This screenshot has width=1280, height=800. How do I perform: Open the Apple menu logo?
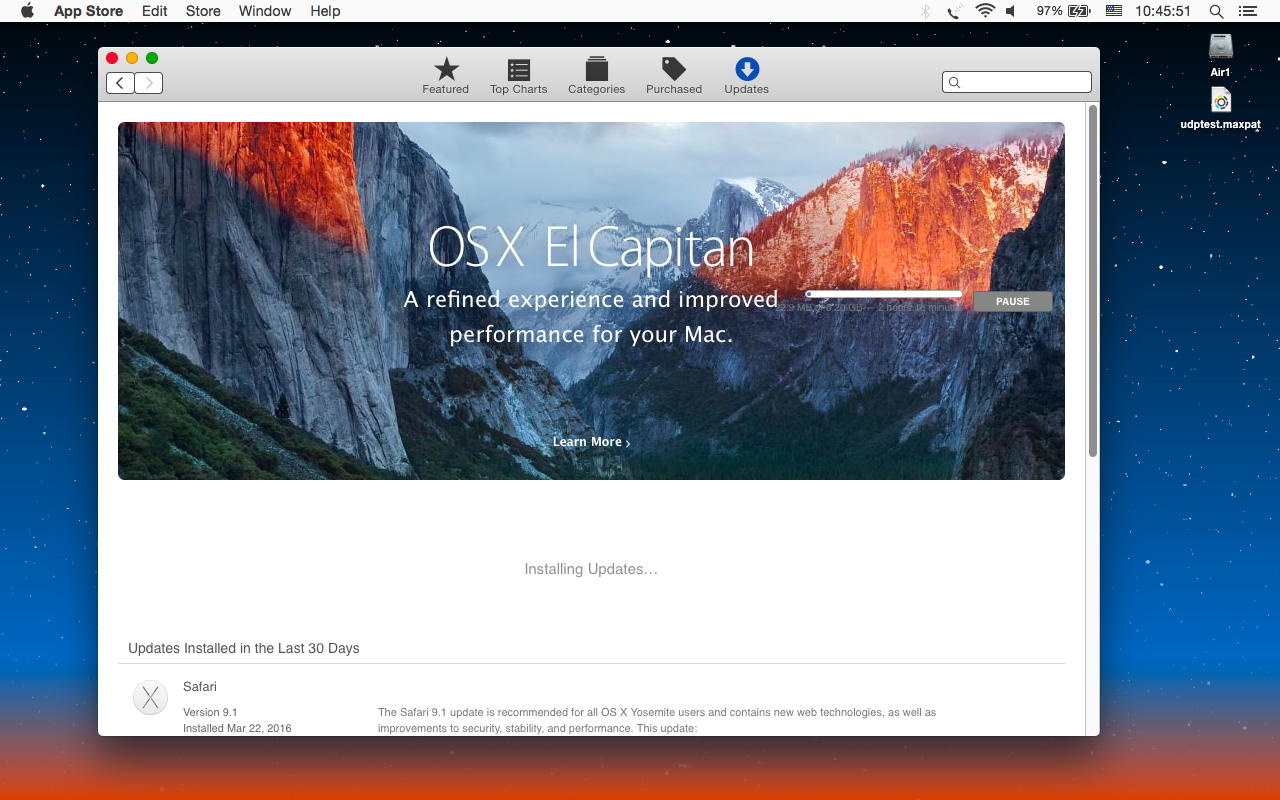(x=27, y=11)
